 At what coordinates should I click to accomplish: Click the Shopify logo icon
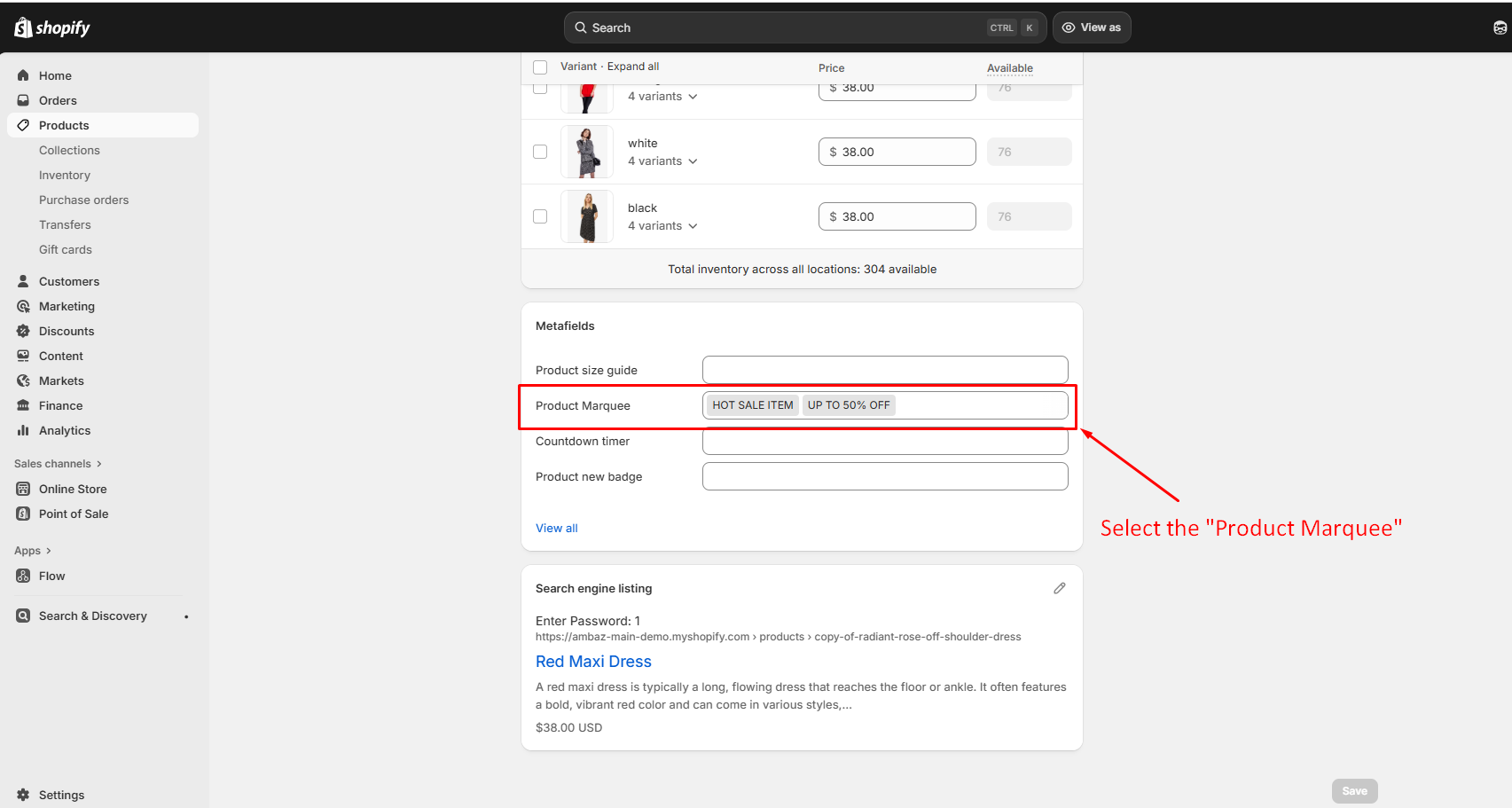(23, 27)
